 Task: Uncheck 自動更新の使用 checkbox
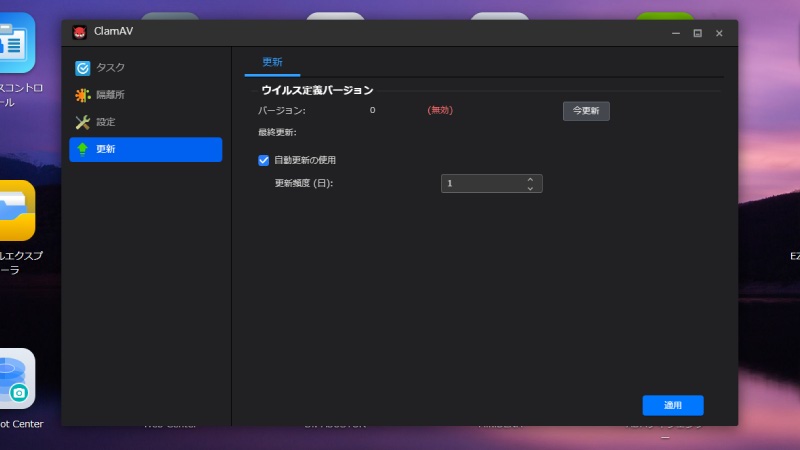263,160
